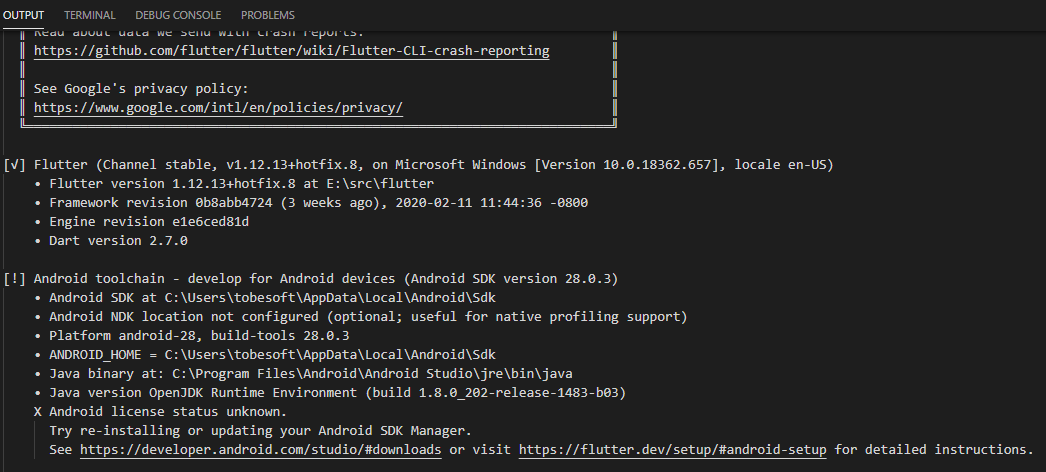
Task: Open the flutter.dev android-setup link
Action: (672, 449)
